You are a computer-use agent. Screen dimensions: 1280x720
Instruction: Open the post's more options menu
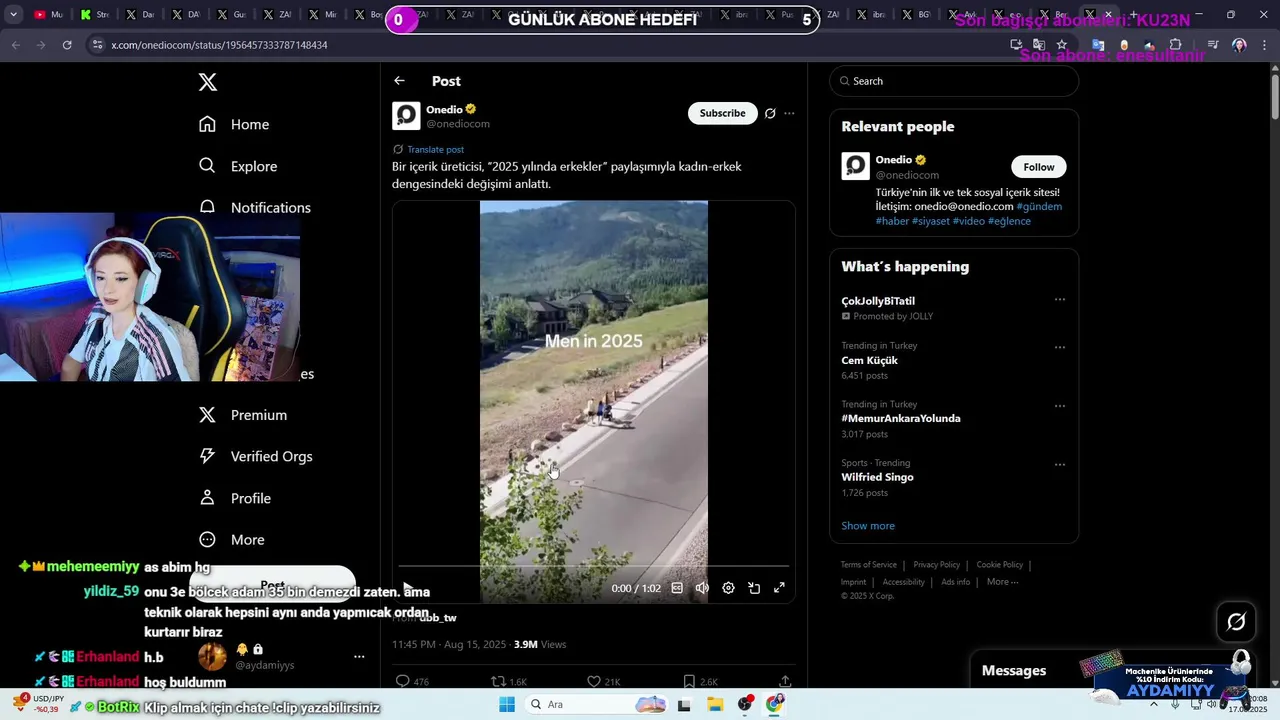(x=789, y=113)
